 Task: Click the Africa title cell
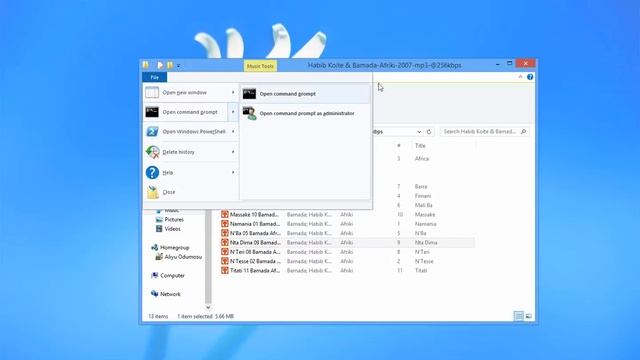point(422,158)
